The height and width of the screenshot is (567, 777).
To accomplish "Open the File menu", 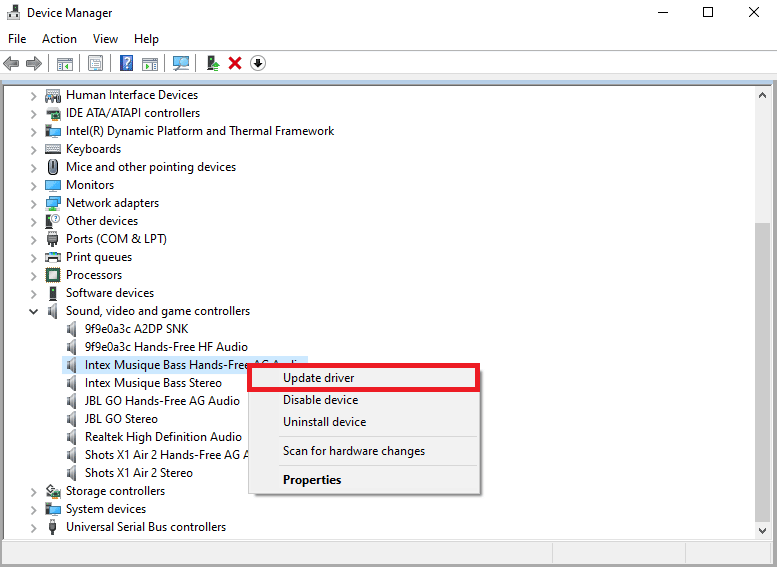I will coord(17,39).
